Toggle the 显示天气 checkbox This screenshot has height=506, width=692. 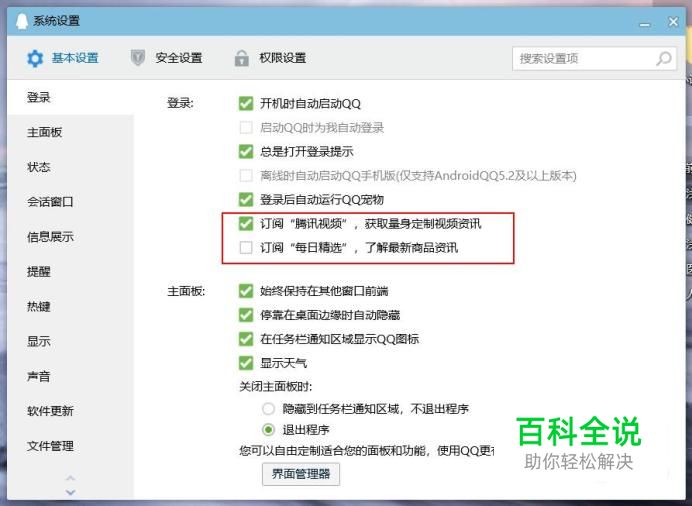click(246, 363)
